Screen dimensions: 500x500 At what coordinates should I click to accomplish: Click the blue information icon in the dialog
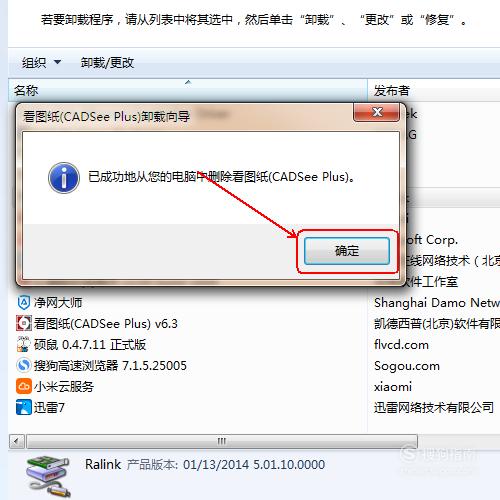64,178
